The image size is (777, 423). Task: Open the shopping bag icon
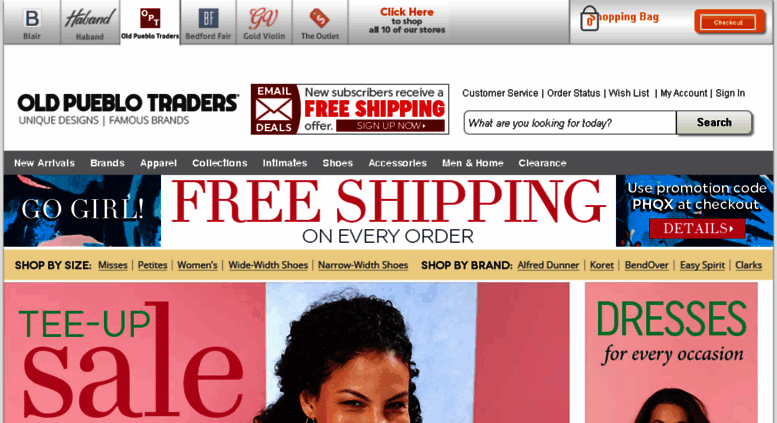coord(589,19)
